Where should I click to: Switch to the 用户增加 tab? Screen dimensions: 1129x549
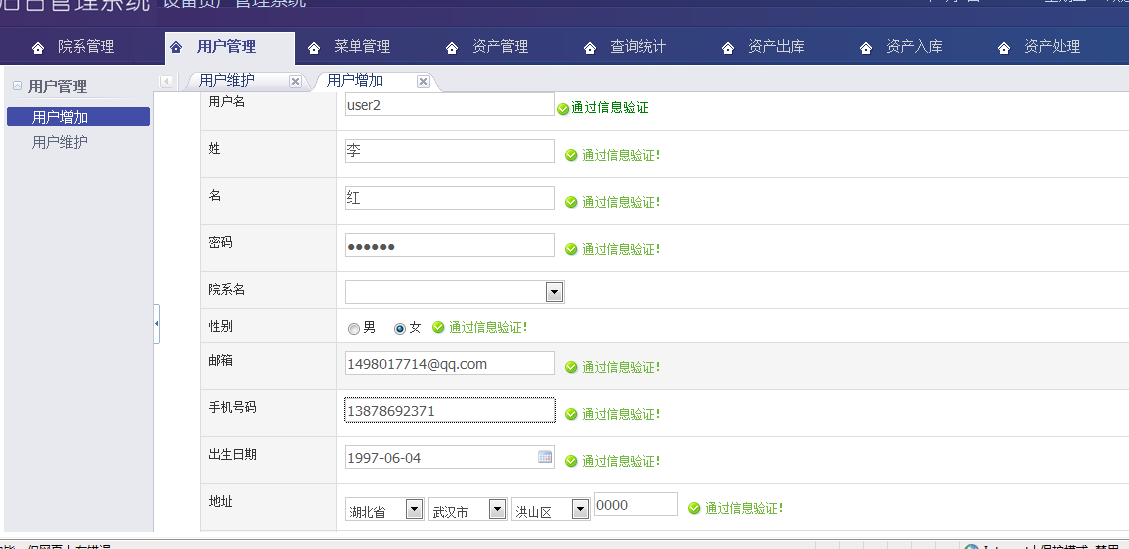[x=355, y=81]
